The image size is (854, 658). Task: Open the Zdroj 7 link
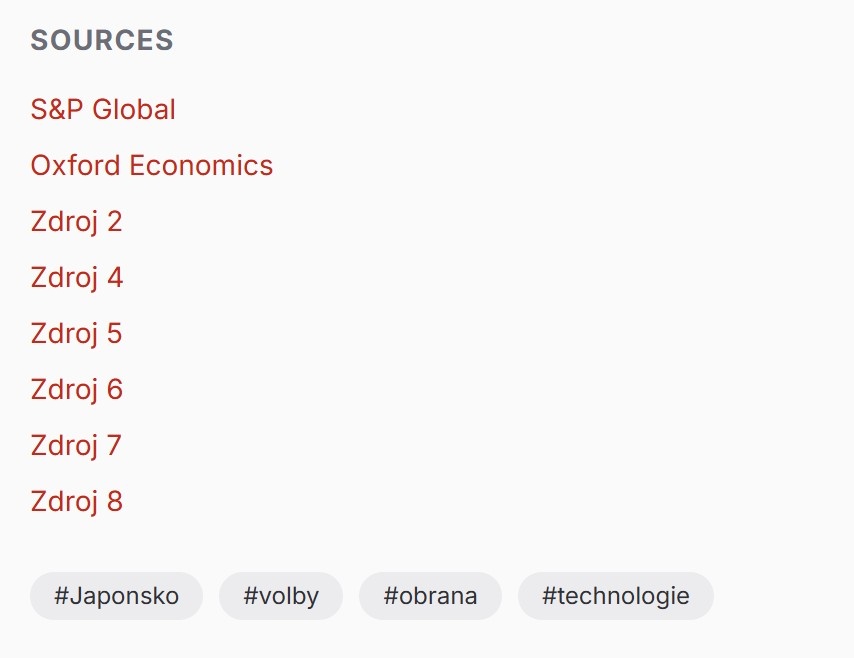pyautogui.click(x=76, y=445)
